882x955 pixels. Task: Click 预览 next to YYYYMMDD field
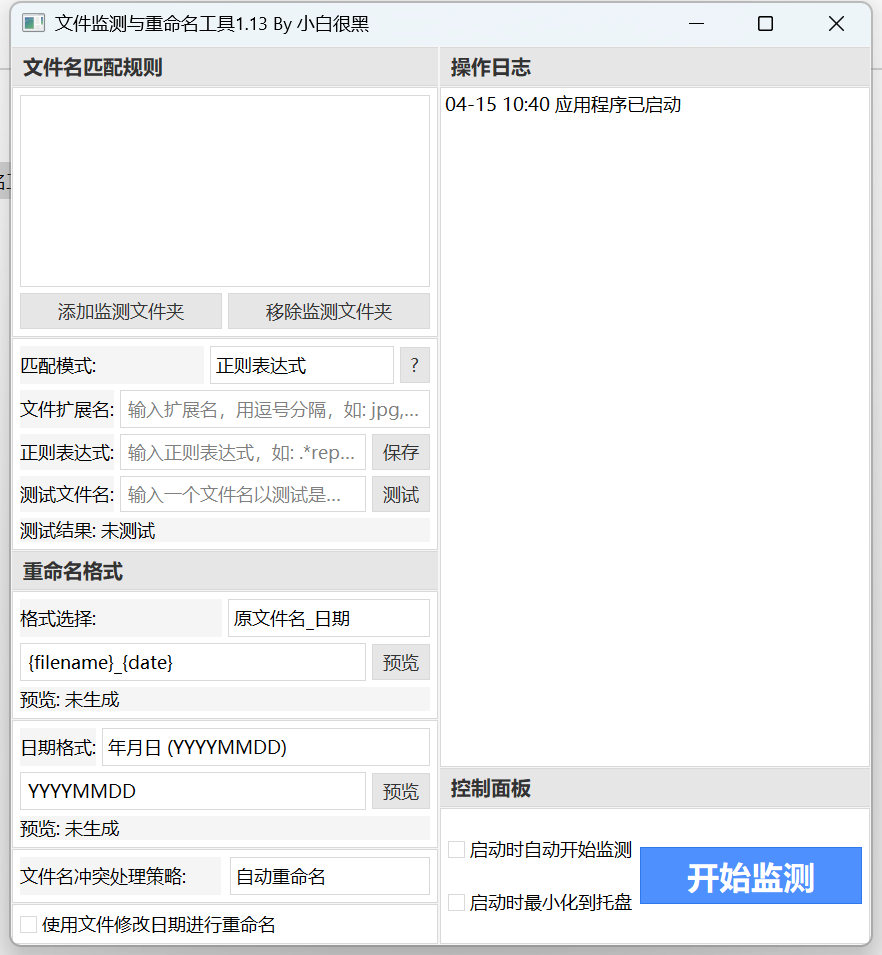(401, 791)
